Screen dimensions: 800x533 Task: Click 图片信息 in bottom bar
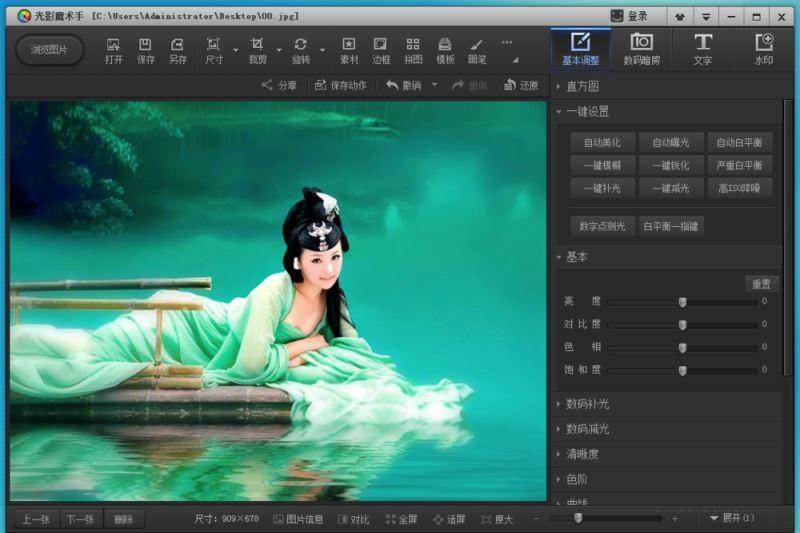pos(298,519)
